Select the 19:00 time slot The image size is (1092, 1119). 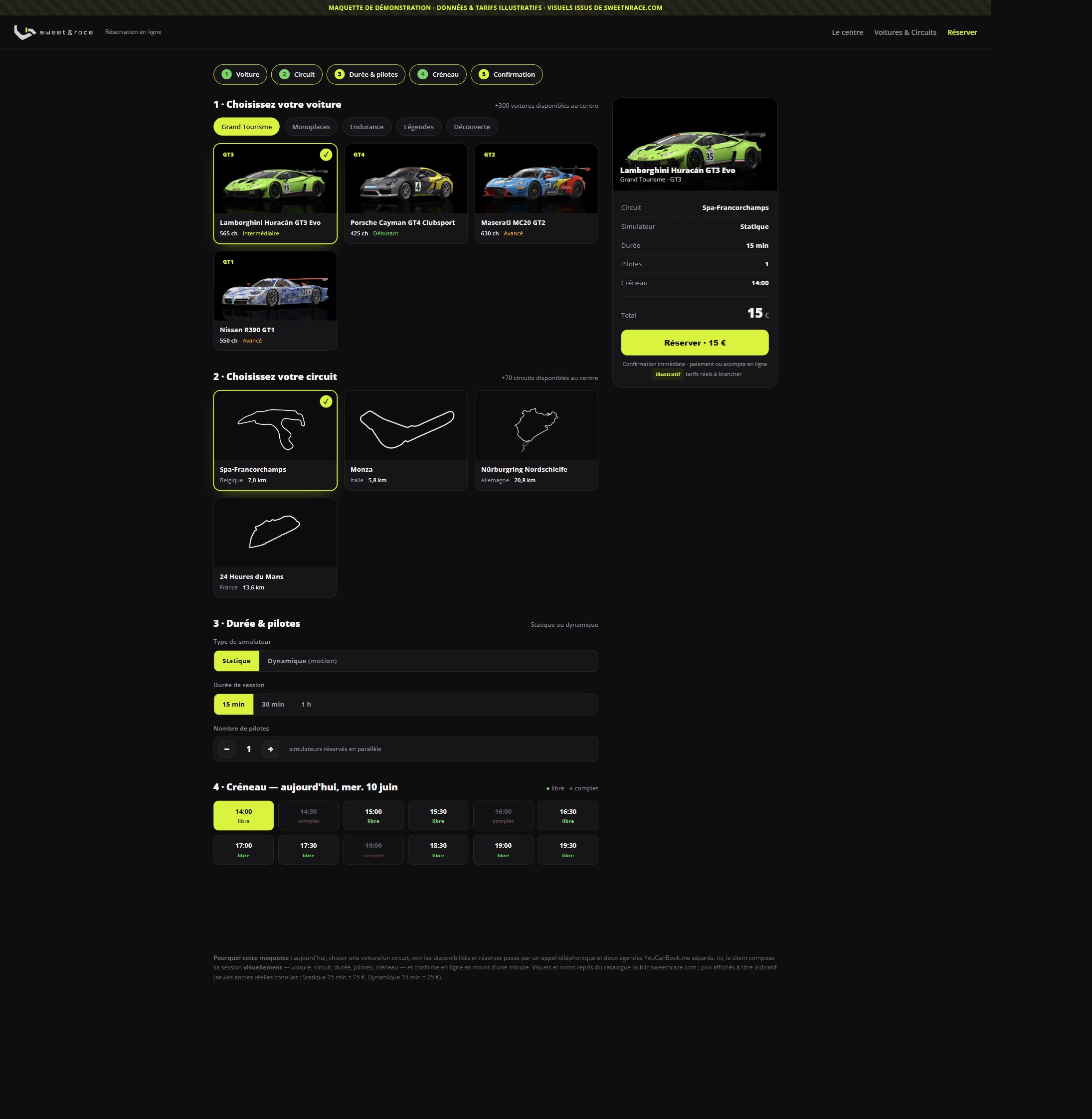(503, 849)
